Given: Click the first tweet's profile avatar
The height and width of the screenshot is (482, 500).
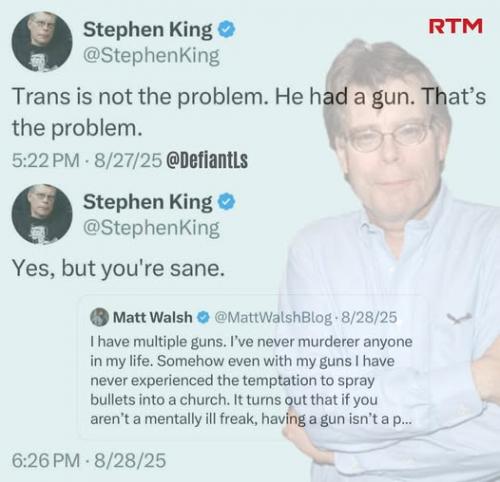Looking at the screenshot, I should tap(42, 41).
